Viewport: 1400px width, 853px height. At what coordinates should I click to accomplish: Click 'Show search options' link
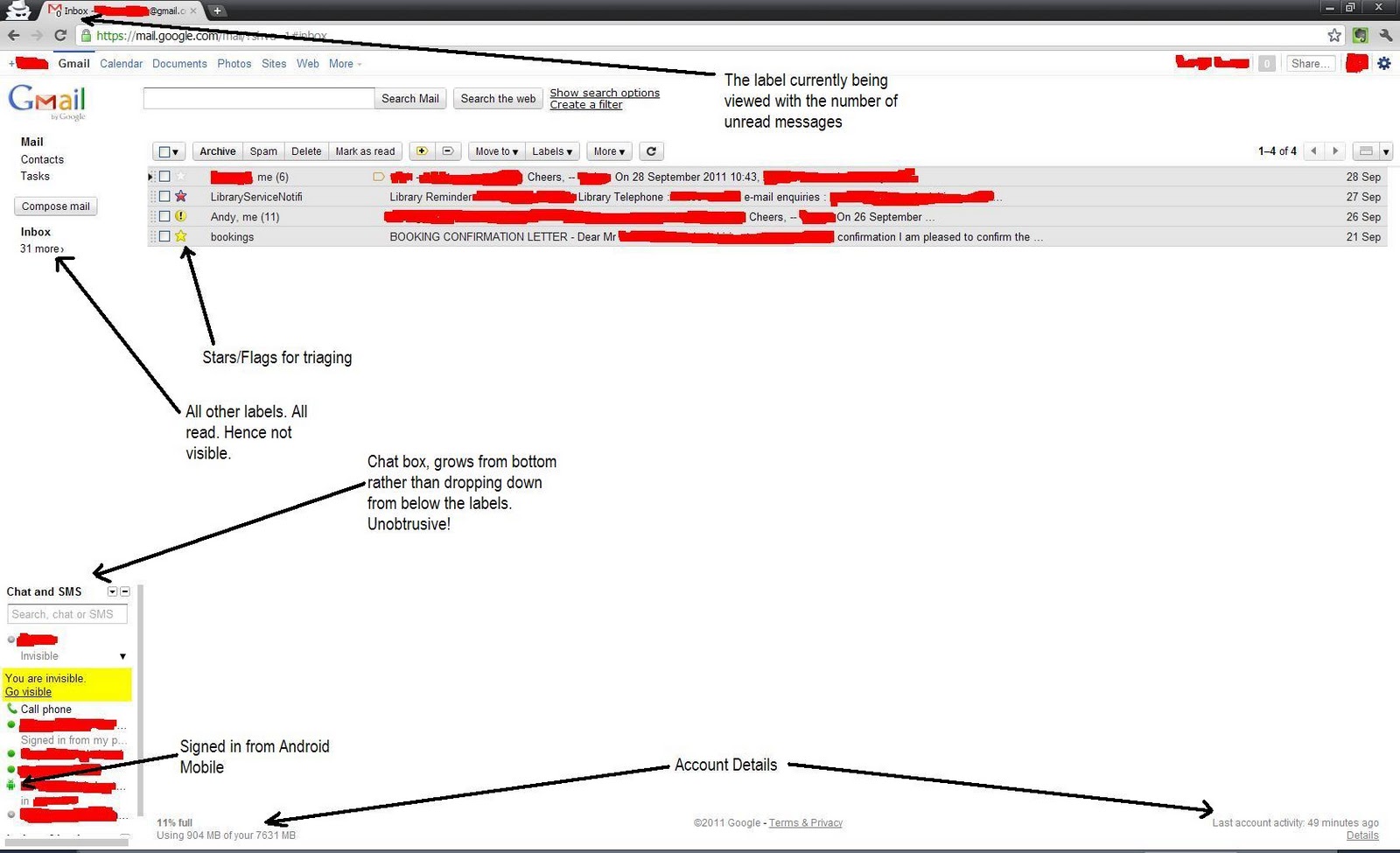605,93
